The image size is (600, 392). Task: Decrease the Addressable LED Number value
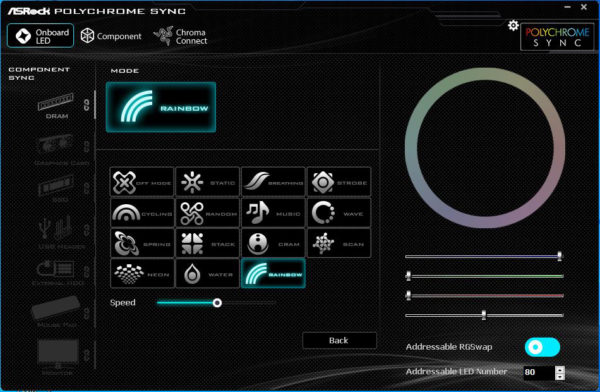point(560,376)
